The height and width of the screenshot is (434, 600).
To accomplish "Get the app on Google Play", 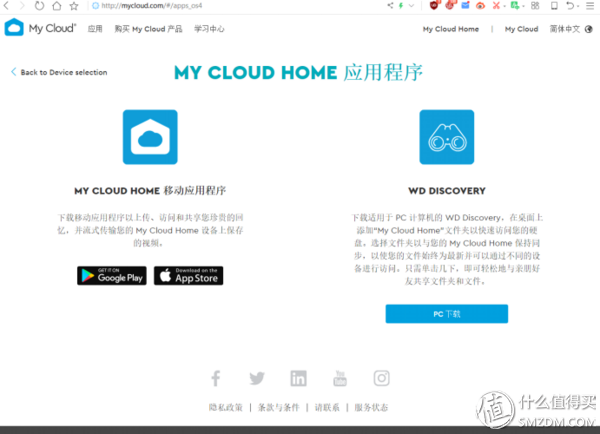I will 112,276.
